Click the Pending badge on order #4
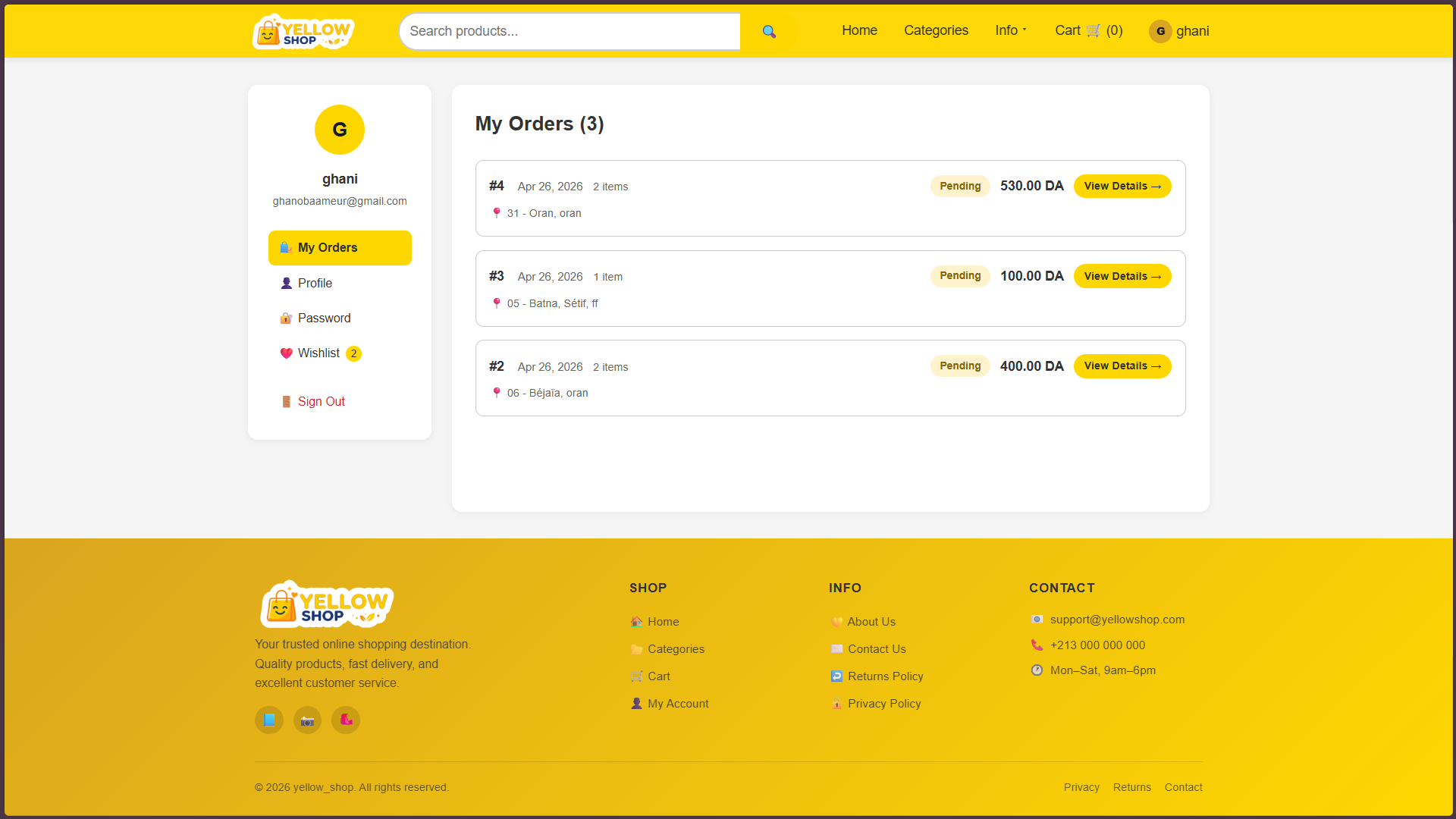This screenshot has height=819, width=1456. (960, 186)
